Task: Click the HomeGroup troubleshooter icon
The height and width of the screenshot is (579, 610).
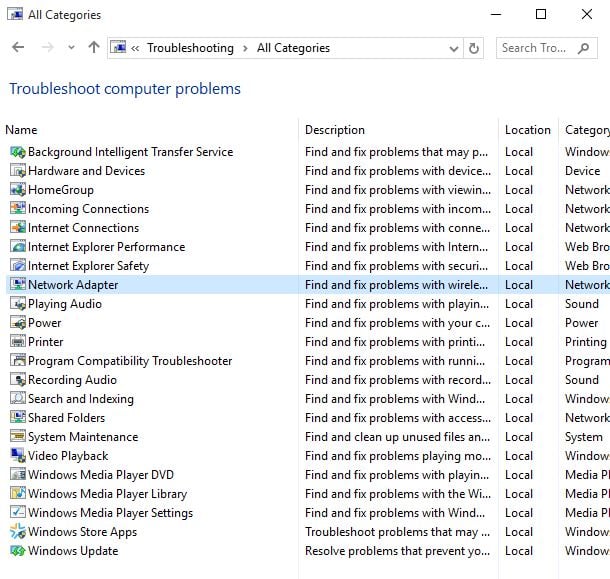Action: pyautogui.click(x=18, y=190)
